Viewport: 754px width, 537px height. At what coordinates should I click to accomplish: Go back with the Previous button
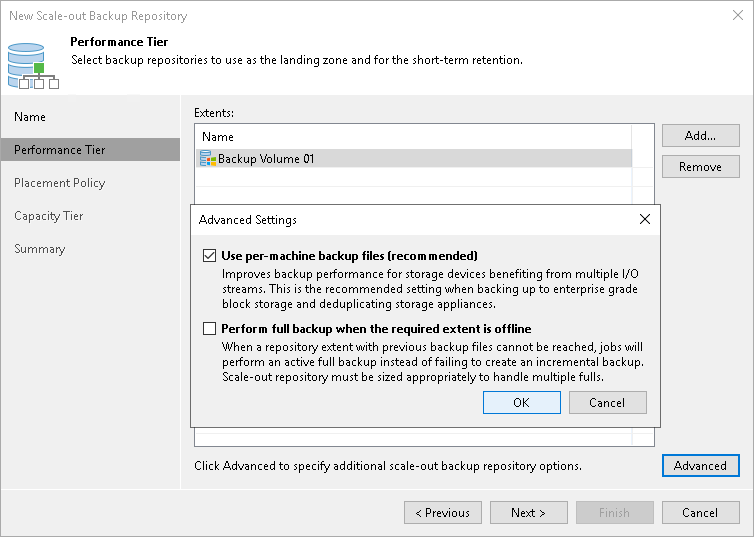pos(442,513)
